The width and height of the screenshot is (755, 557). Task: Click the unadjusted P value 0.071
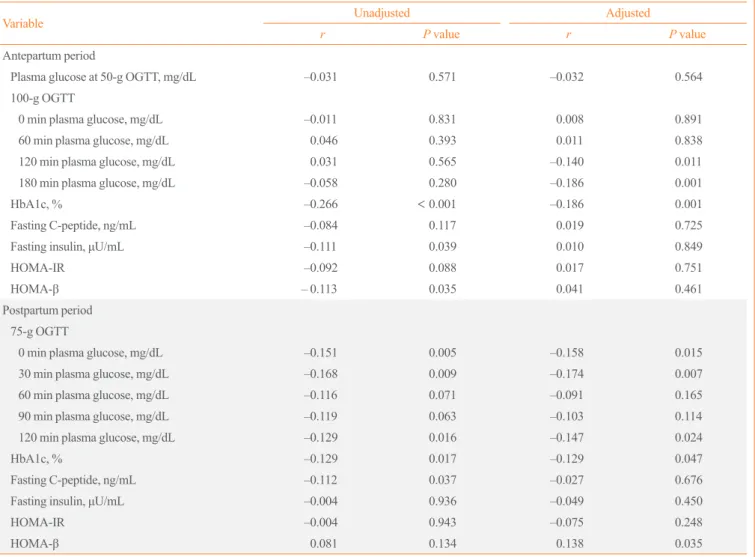pos(442,395)
